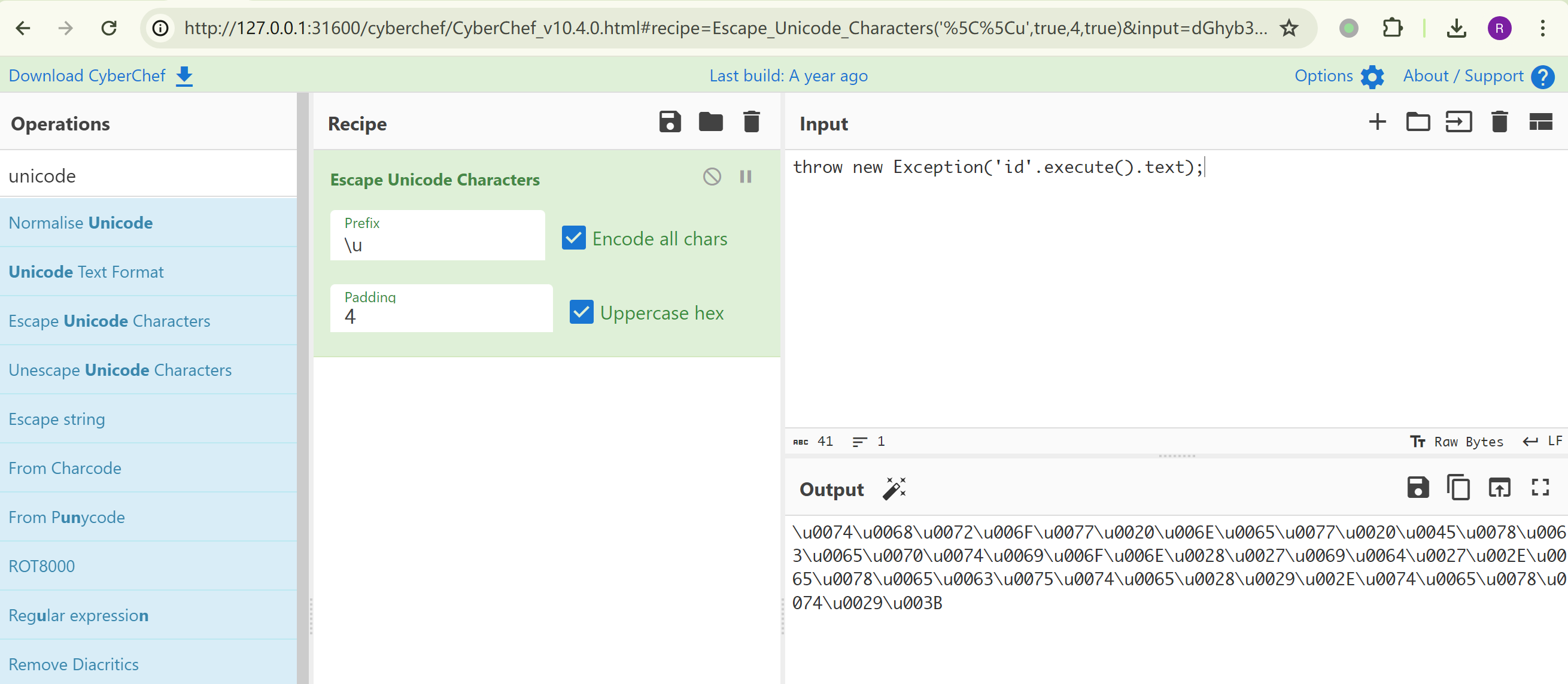The image size is (1568, 684).
Task: Set breakpoint with the pause icon
Action: click(745, 177)
